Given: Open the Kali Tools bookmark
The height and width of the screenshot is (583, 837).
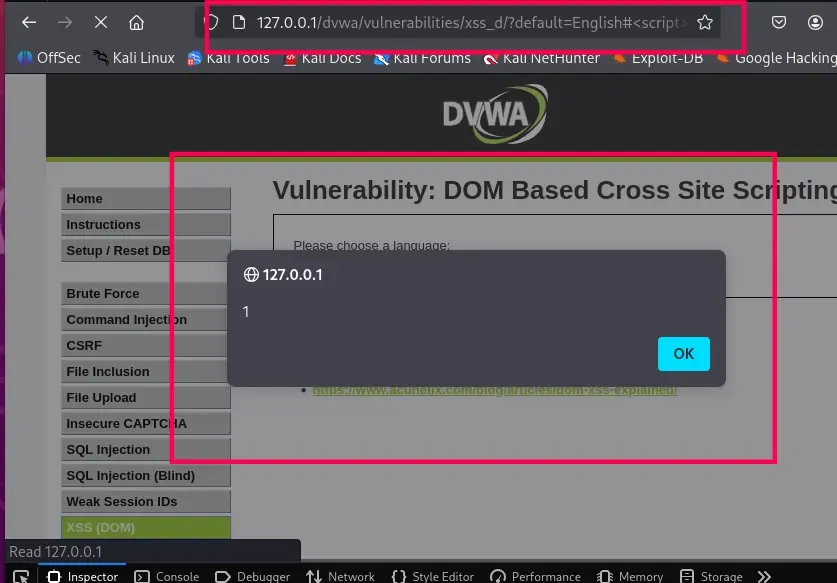Looking at the screenshot, I should (228, 58).
